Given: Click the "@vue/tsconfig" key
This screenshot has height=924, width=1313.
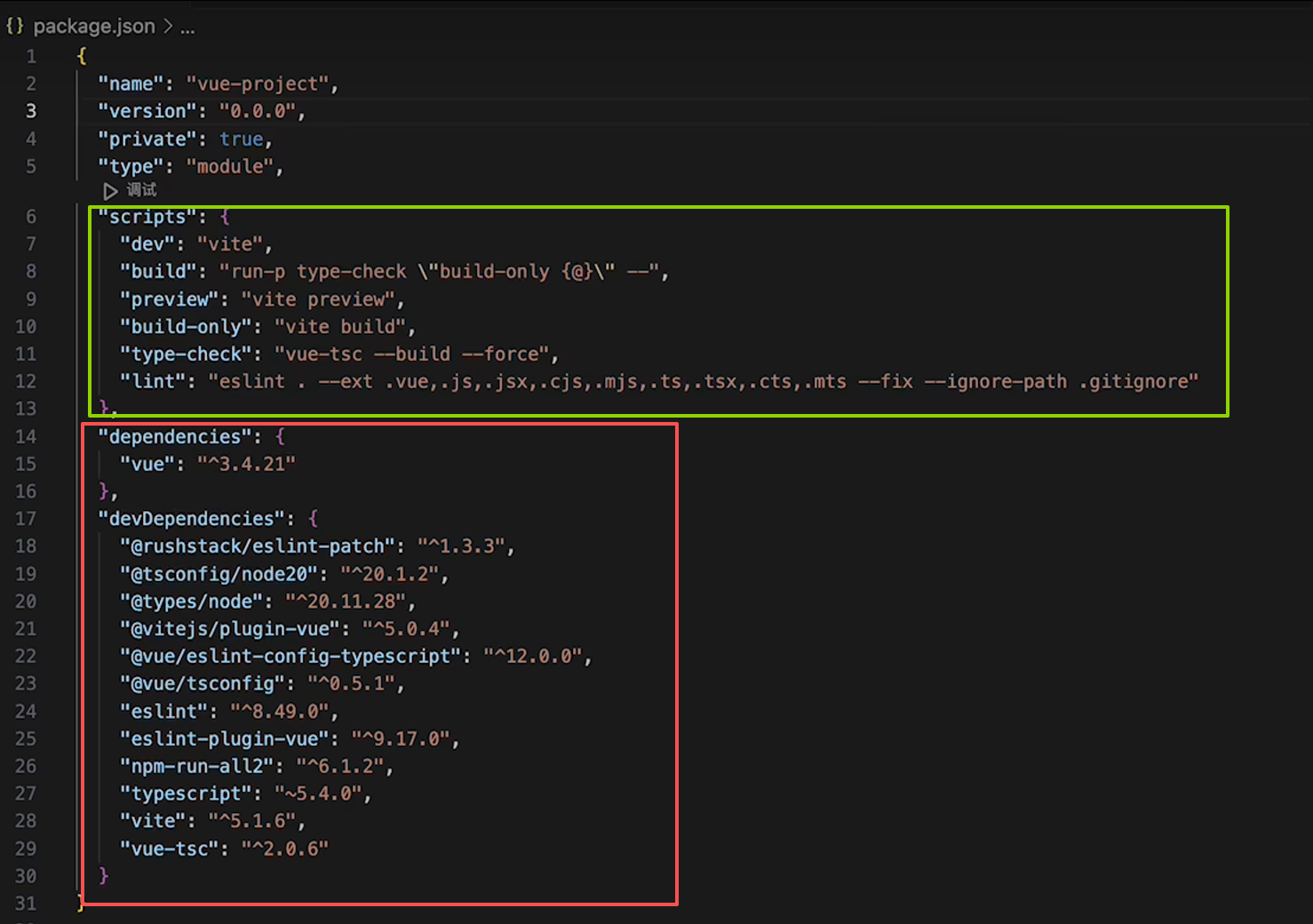Looking at the screenshot, I should point(202,684).
